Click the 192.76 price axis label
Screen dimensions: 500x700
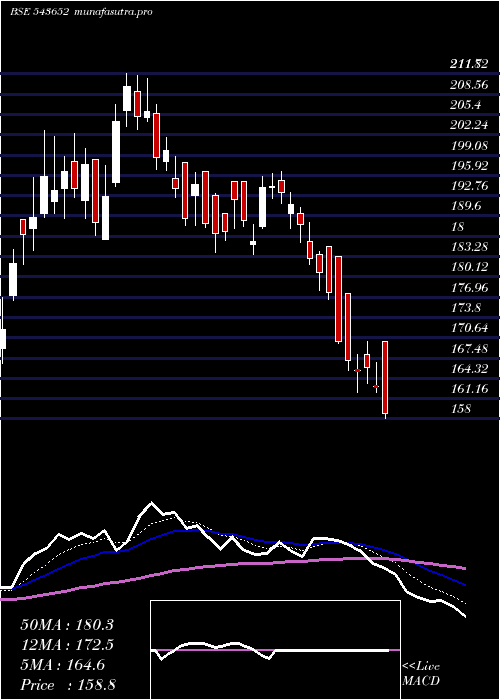pyautogui.click(x=469, y=186)
